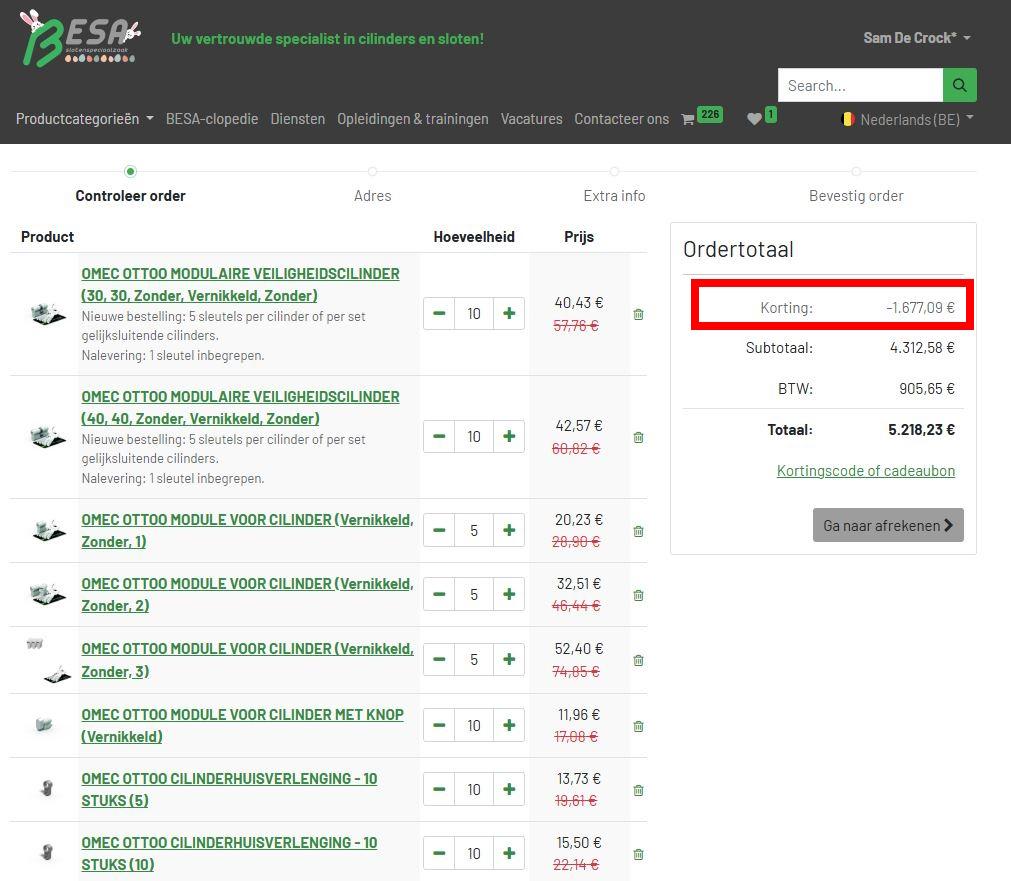Increase quantity of Cilinderhuisverlenging (10)

click(x=509, y=854)
